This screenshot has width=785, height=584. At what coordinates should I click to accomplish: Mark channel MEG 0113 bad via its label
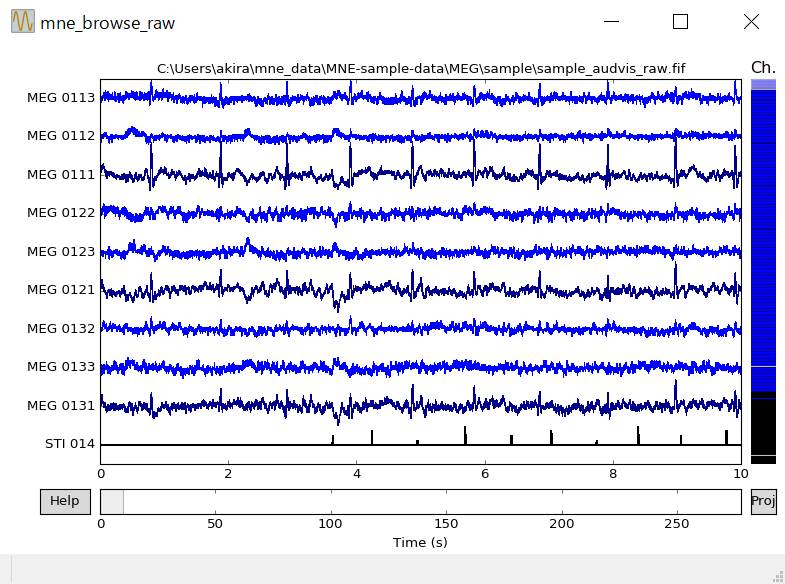pyautogui.click(x=61, y=98)
